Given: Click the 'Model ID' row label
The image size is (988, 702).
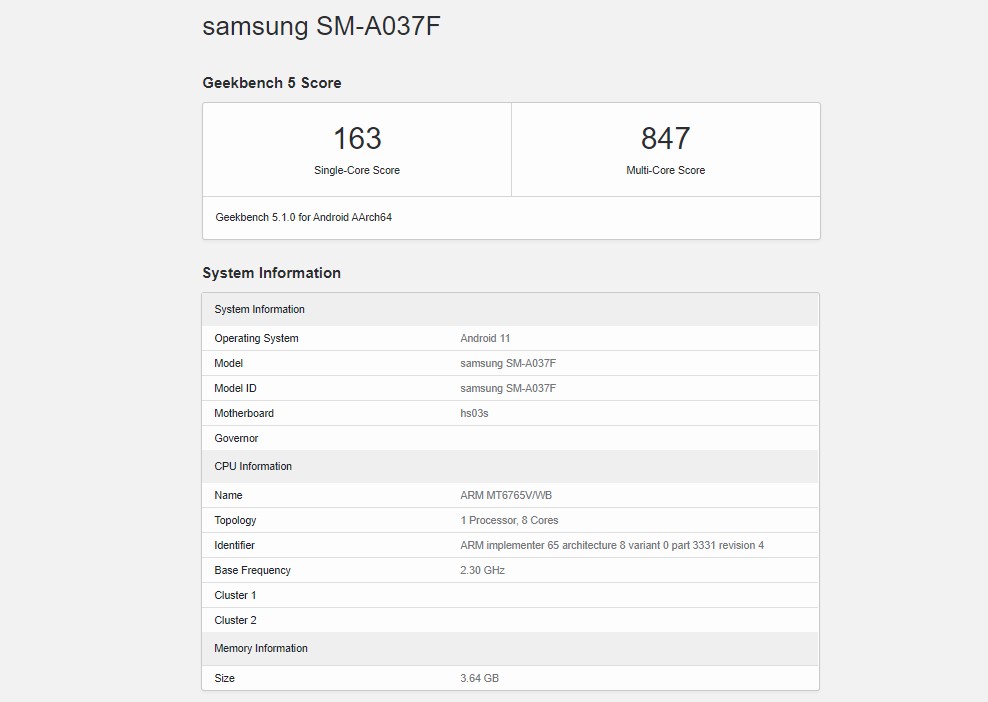Looking at the screenshot, I should pos(235,388).
